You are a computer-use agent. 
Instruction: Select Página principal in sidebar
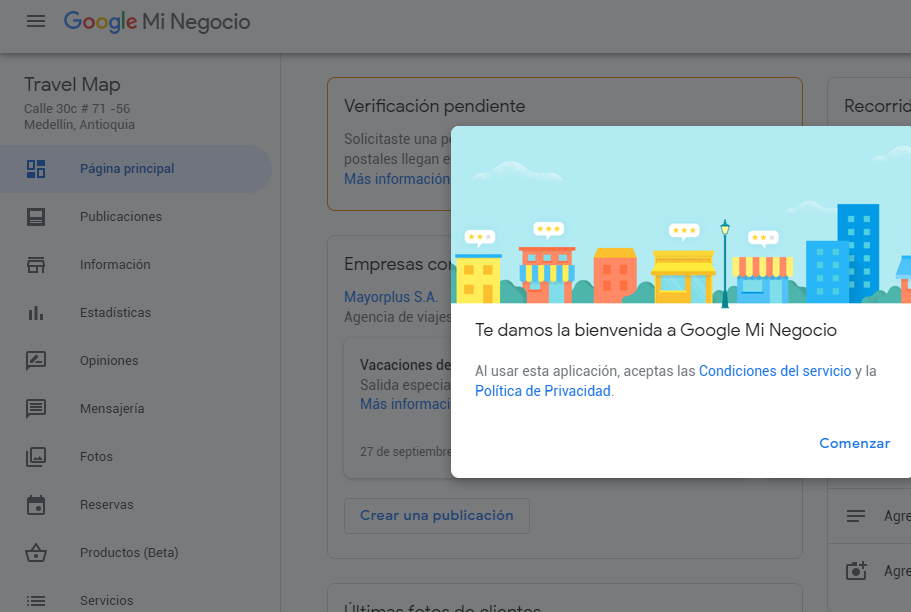coord(136,169)
